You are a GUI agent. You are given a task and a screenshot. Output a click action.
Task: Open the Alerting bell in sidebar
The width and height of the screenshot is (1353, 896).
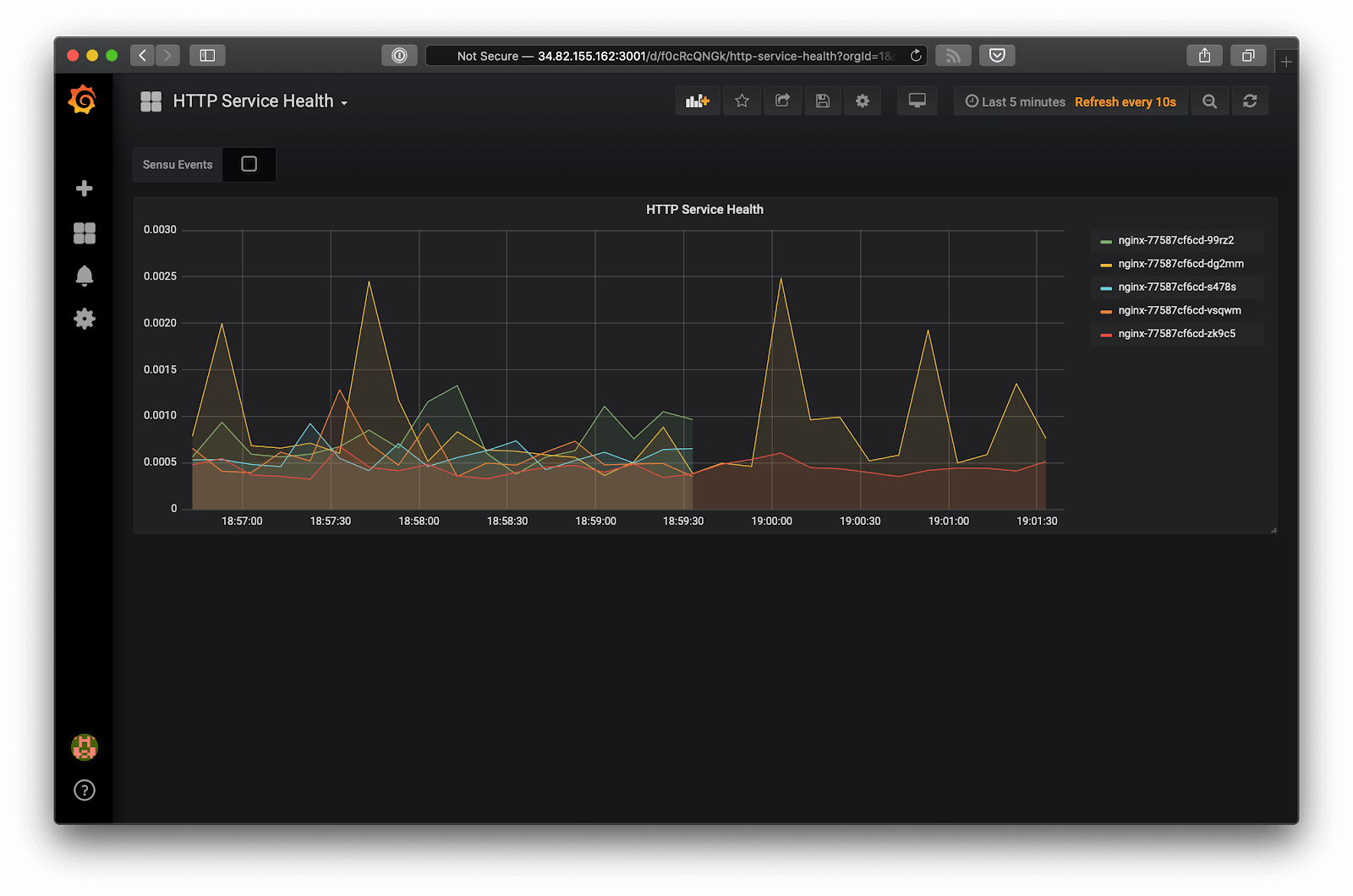click(85, 276)
